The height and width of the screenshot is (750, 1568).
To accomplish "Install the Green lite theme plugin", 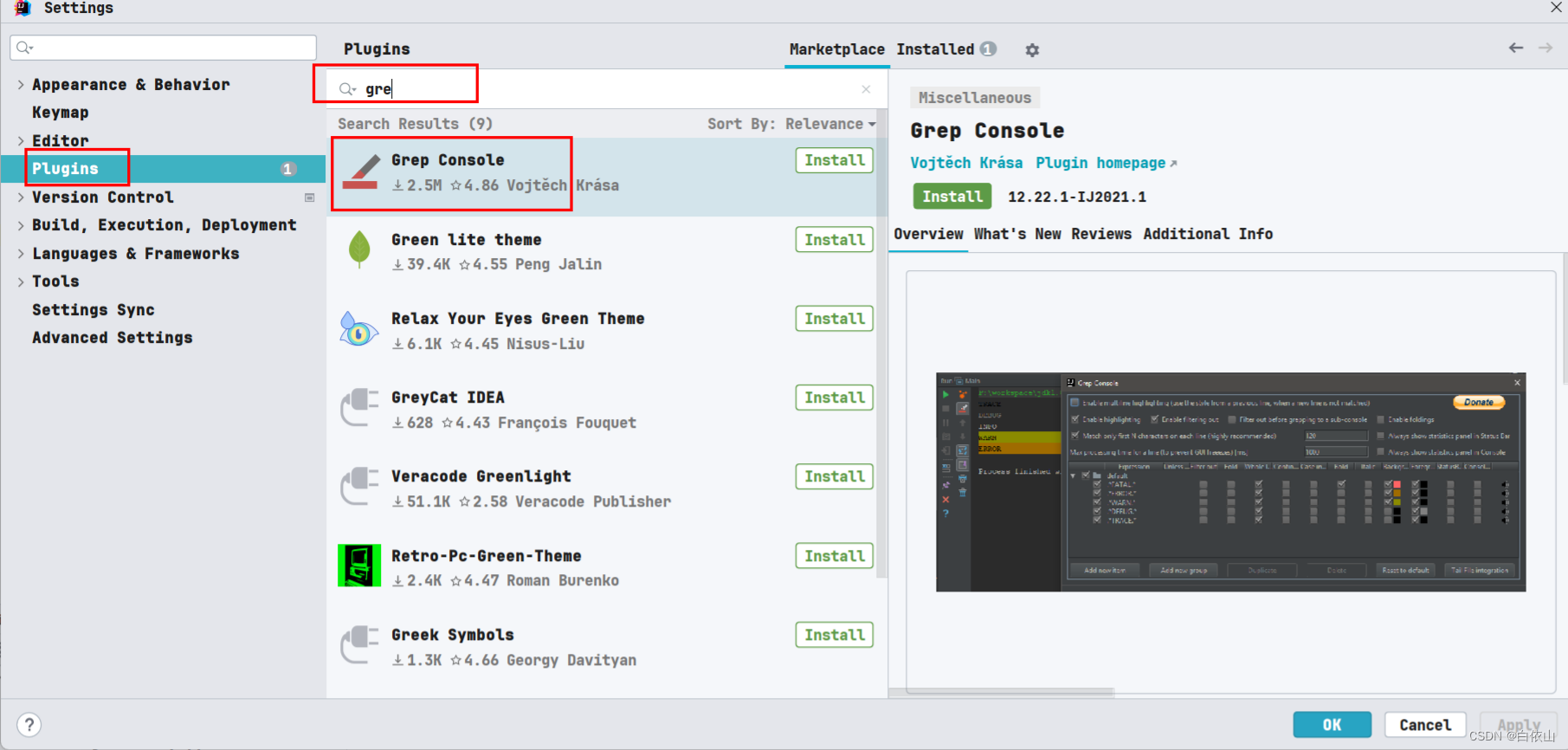I will click(835, 240).
